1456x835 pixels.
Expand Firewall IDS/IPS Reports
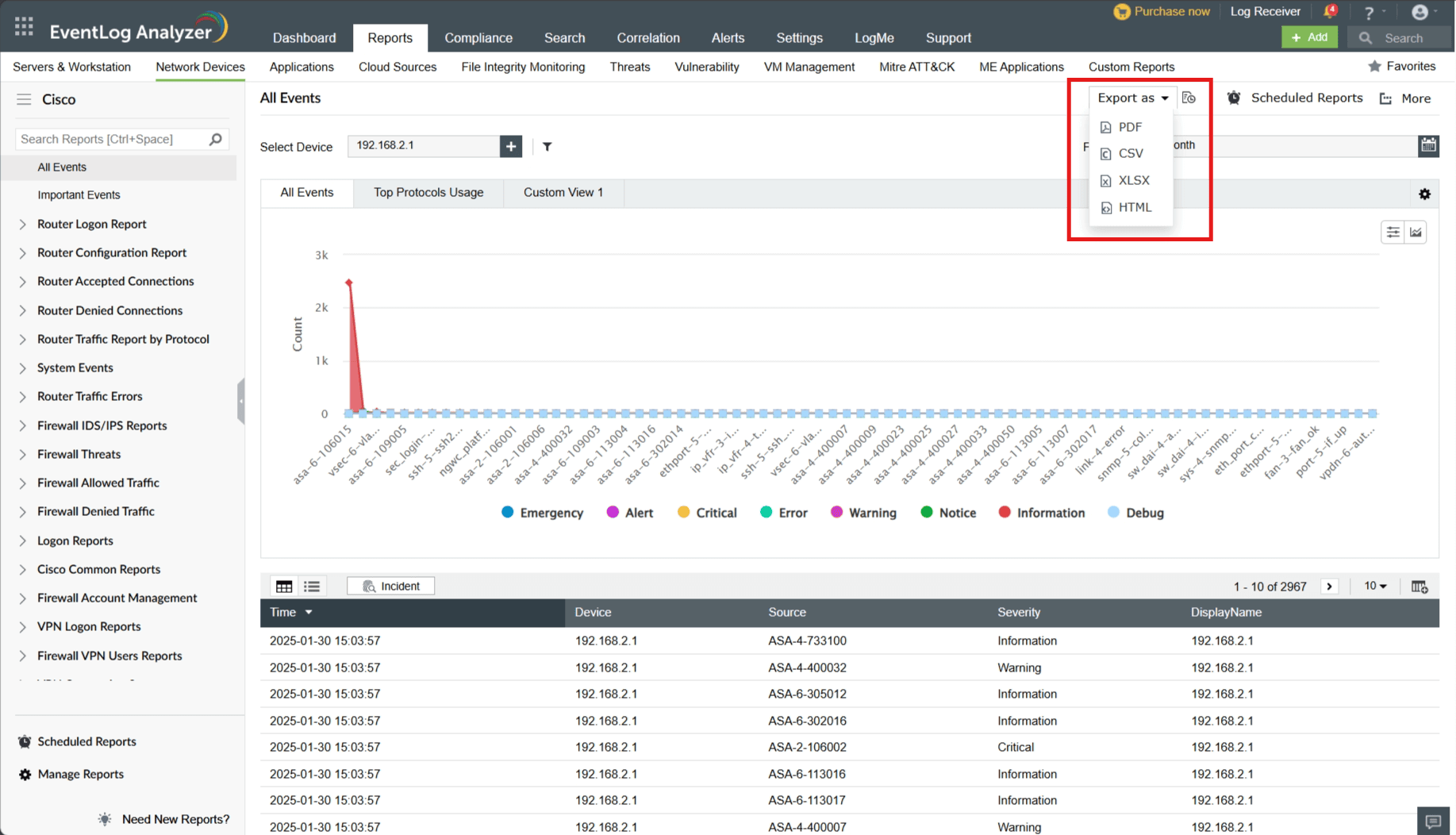click(x=22, y=426)
